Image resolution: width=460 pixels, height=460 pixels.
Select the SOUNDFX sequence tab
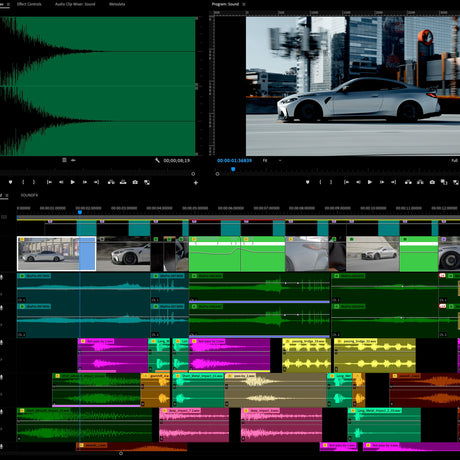29,195
